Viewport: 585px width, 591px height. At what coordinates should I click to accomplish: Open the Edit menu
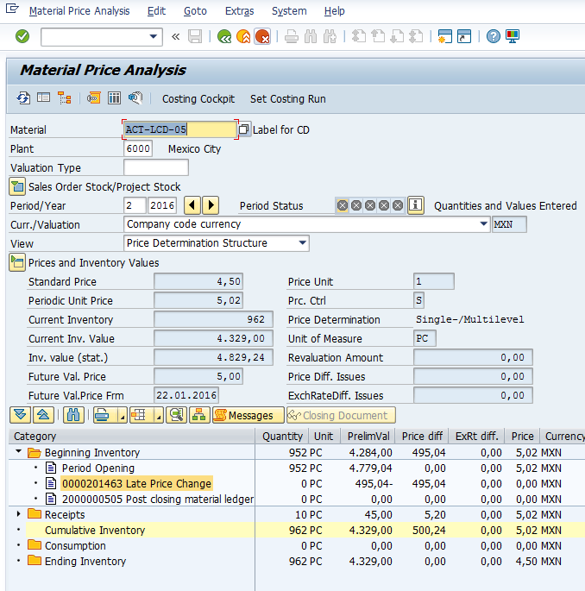point(156,11)
